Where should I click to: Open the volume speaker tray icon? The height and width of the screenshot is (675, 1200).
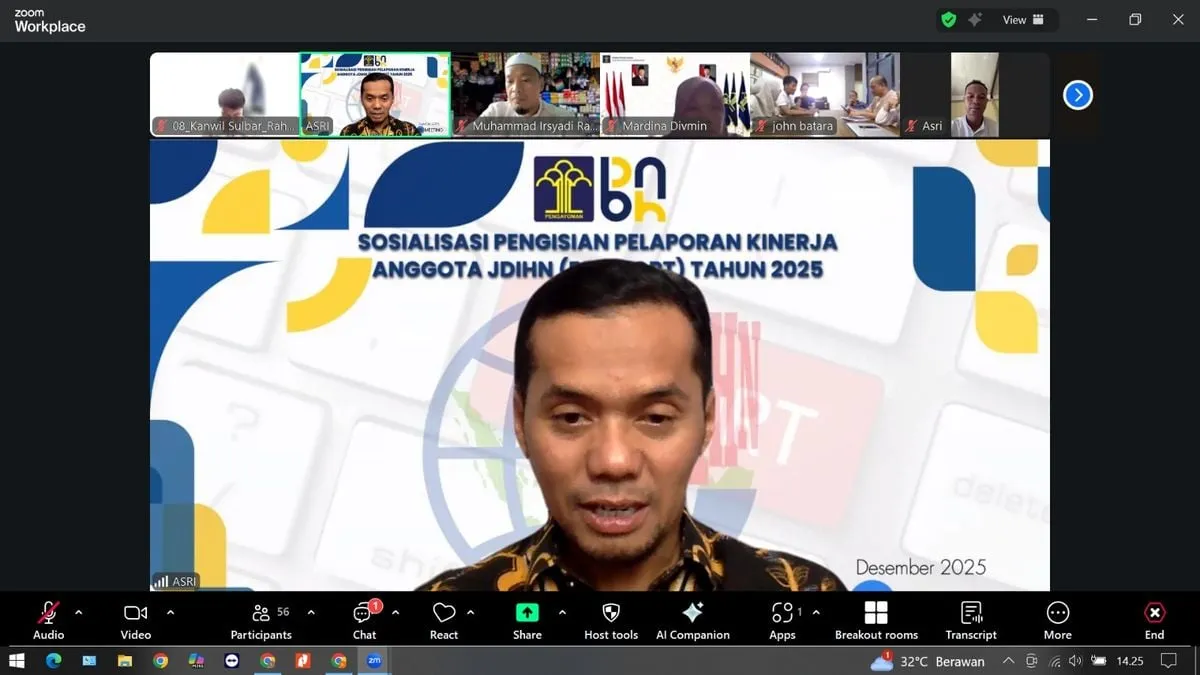click(1076, 661)
